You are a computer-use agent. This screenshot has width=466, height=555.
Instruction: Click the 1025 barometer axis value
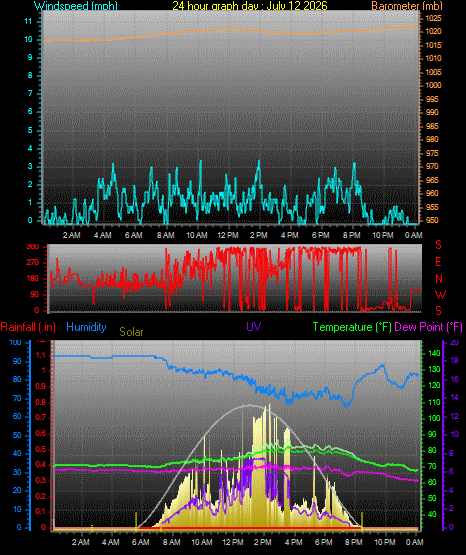(x=433, y=18)
